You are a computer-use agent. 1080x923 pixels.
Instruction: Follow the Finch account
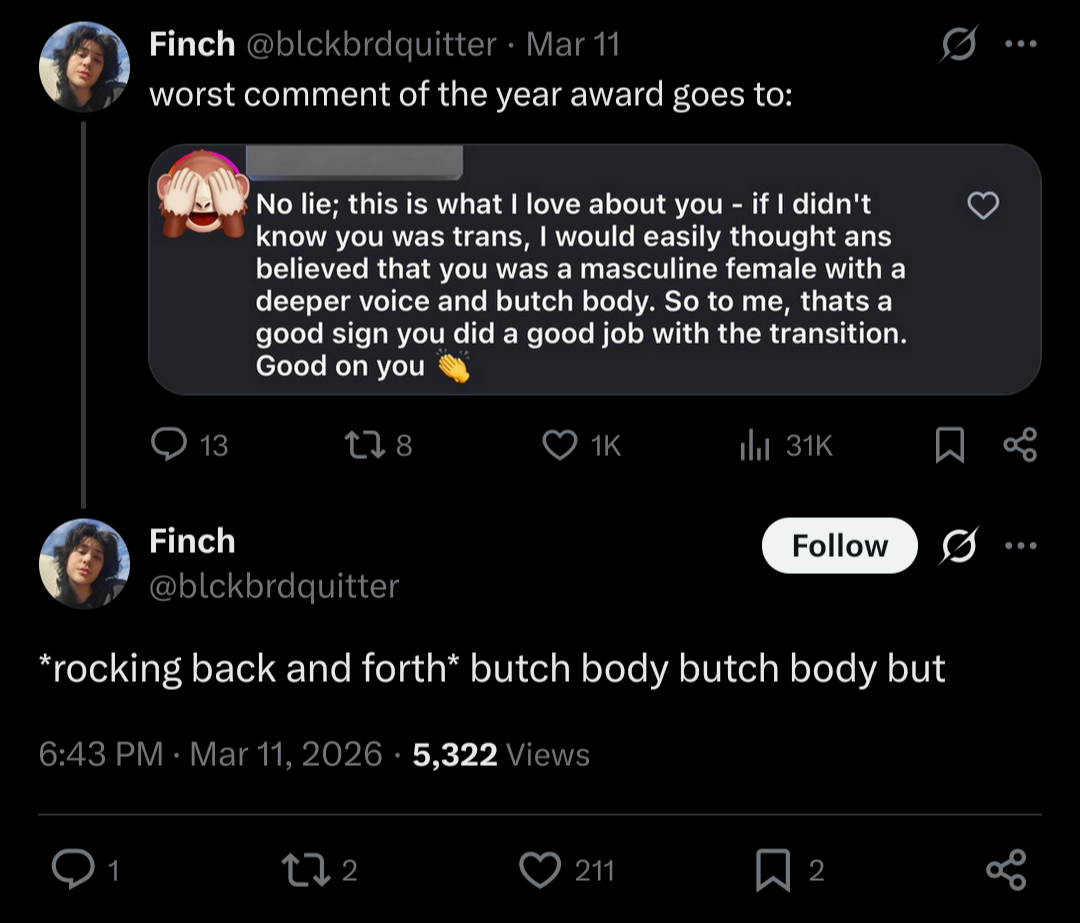pos(839,545)
